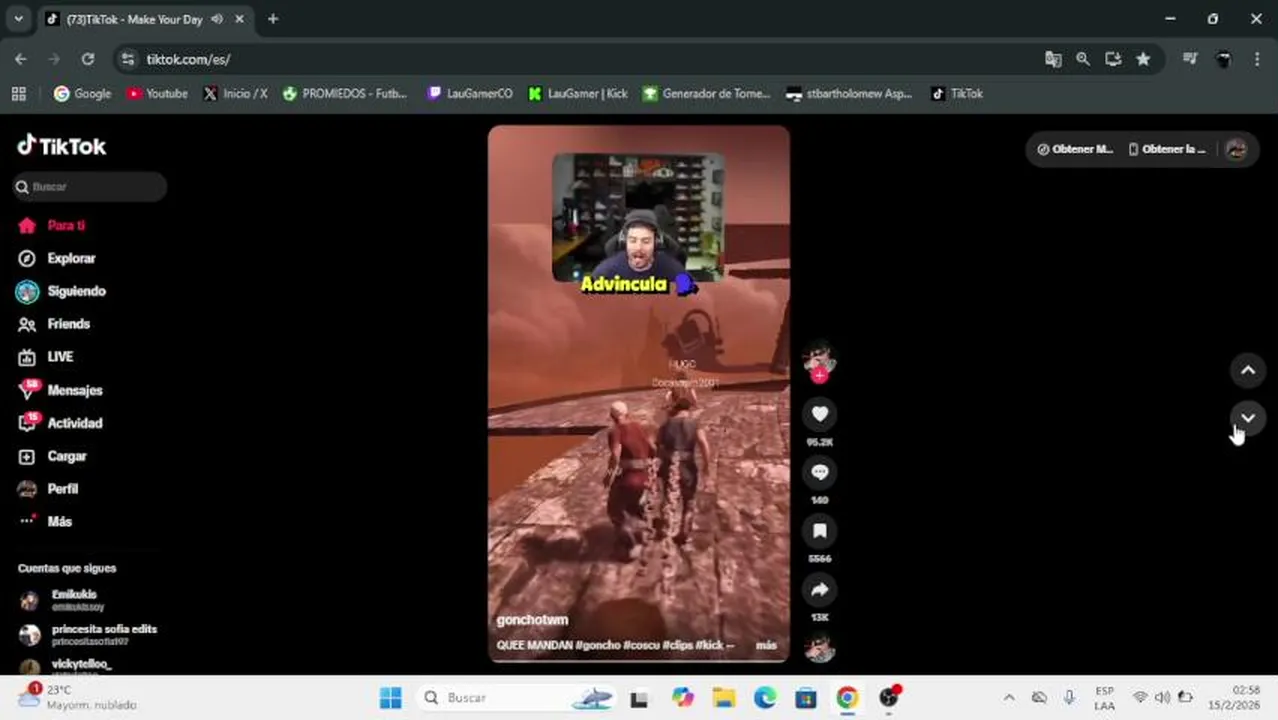Like the video with heart icon
The image size is (1278, 720).
[x=820, y=414]
